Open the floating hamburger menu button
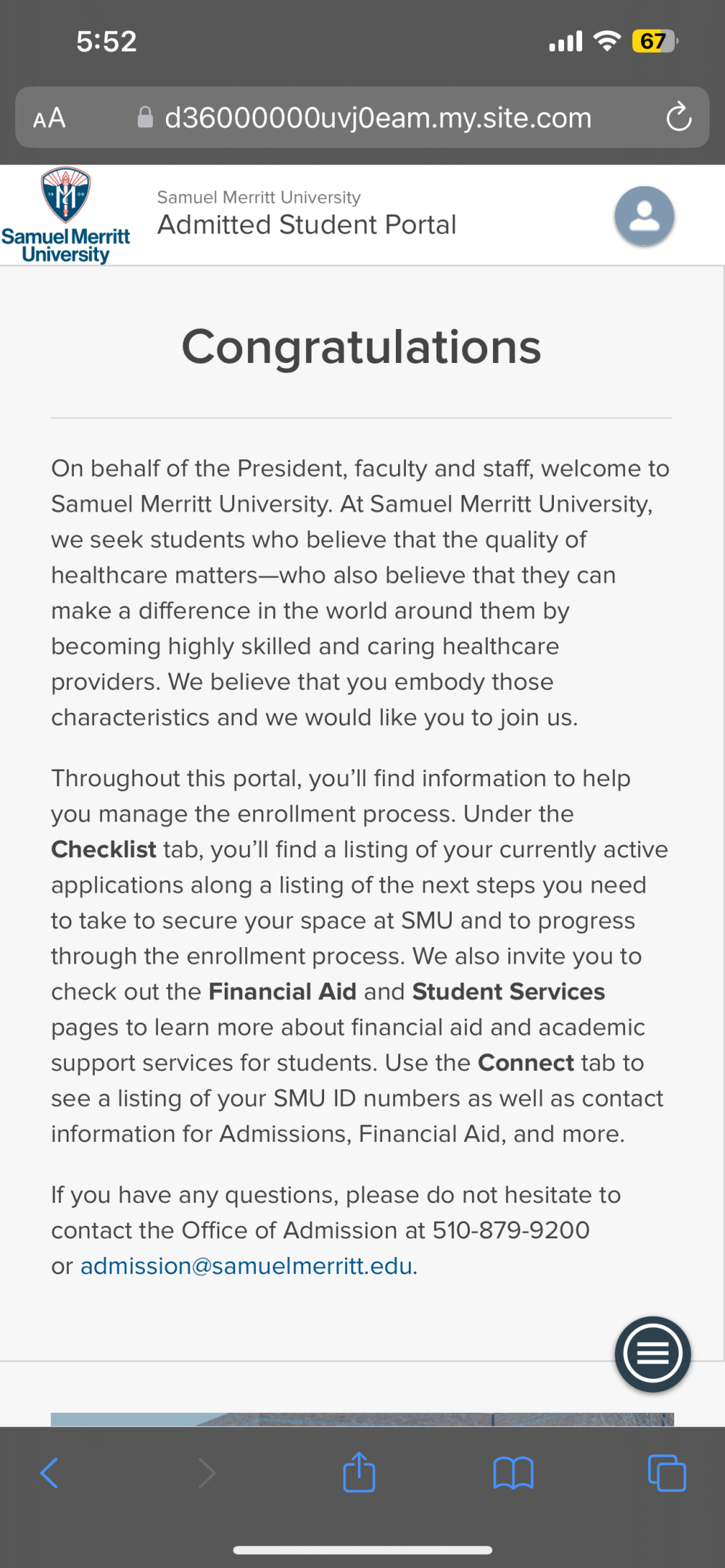Image resolution: width=725 pixels, height=1568 pixels. point(652,1354)
